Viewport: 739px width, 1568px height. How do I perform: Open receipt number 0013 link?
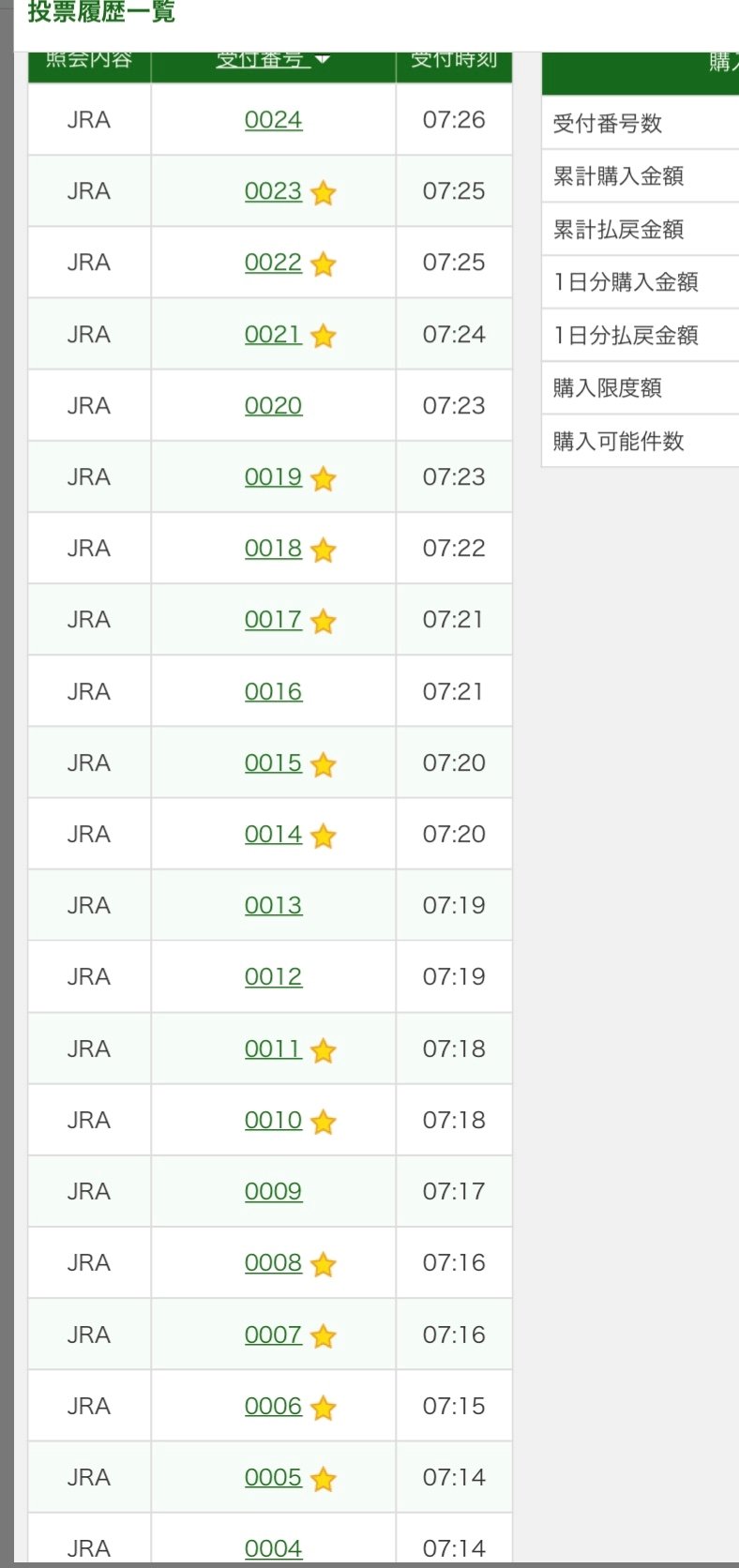pyautogui.click(x=273, y=906)
